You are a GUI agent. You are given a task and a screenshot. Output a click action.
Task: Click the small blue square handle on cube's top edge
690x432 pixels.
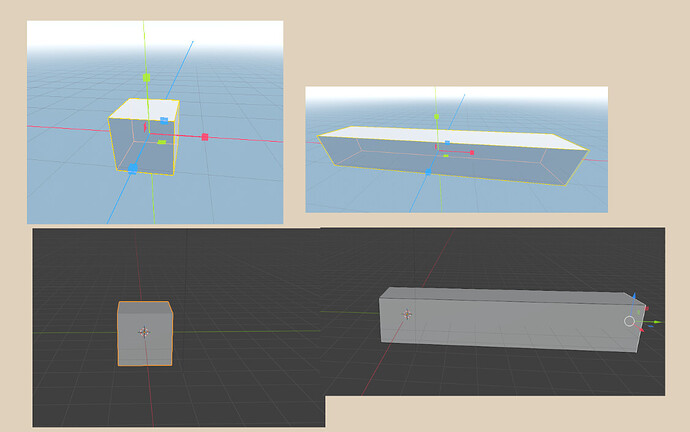click(164, 120)
